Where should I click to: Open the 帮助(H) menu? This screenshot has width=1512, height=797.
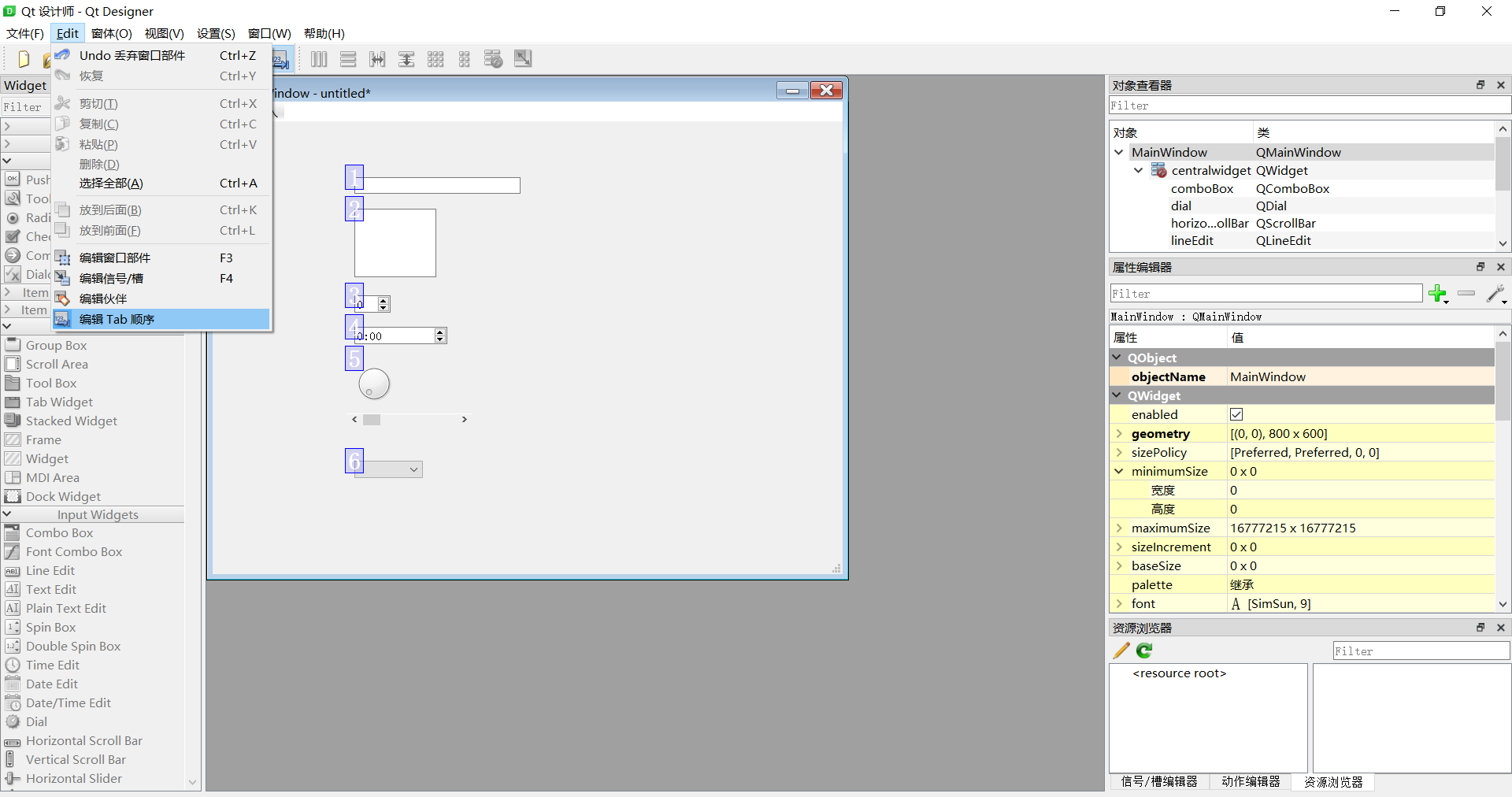[324, 33]
